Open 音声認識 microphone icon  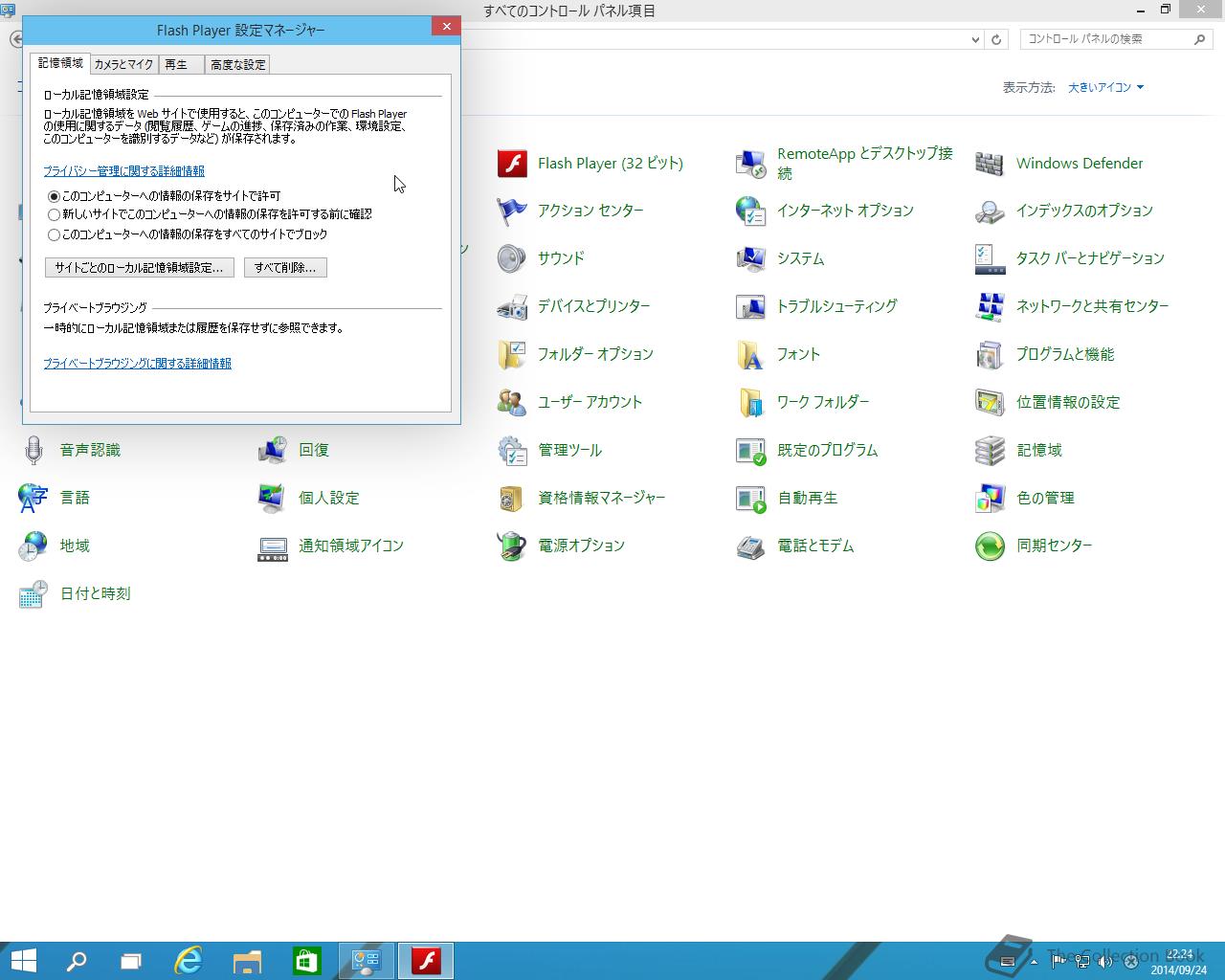(33, 451)
